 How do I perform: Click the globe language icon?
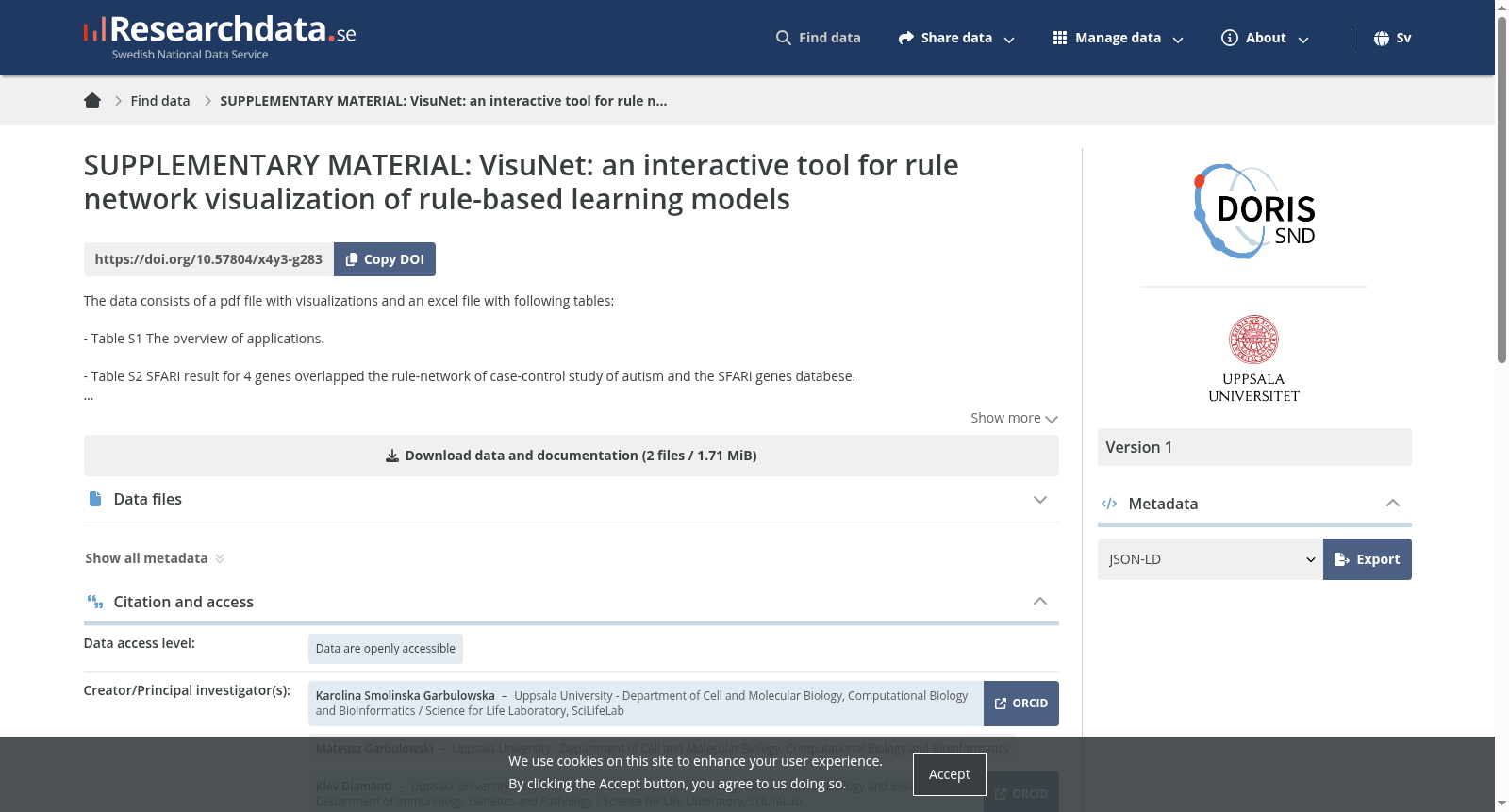point(1382,38)
